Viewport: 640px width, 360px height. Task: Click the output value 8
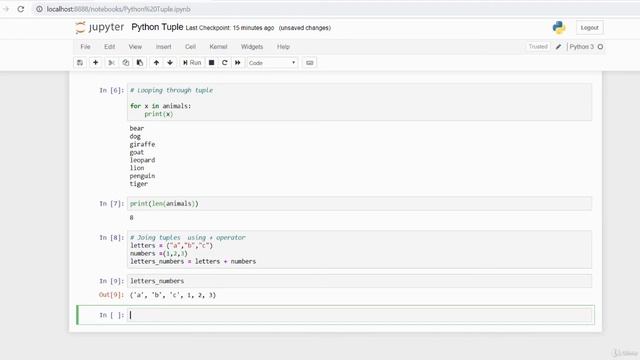click(131, 218)
